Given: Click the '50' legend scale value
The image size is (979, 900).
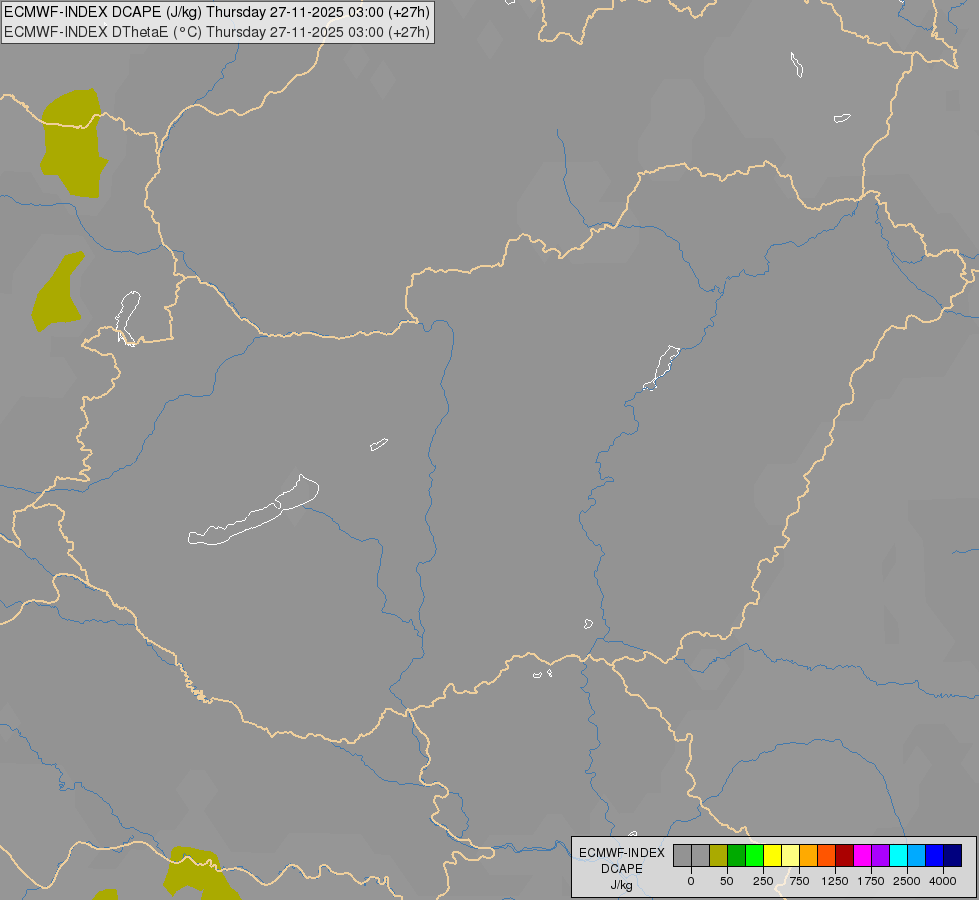Looking at the screenshot, I should pos(727,881).
